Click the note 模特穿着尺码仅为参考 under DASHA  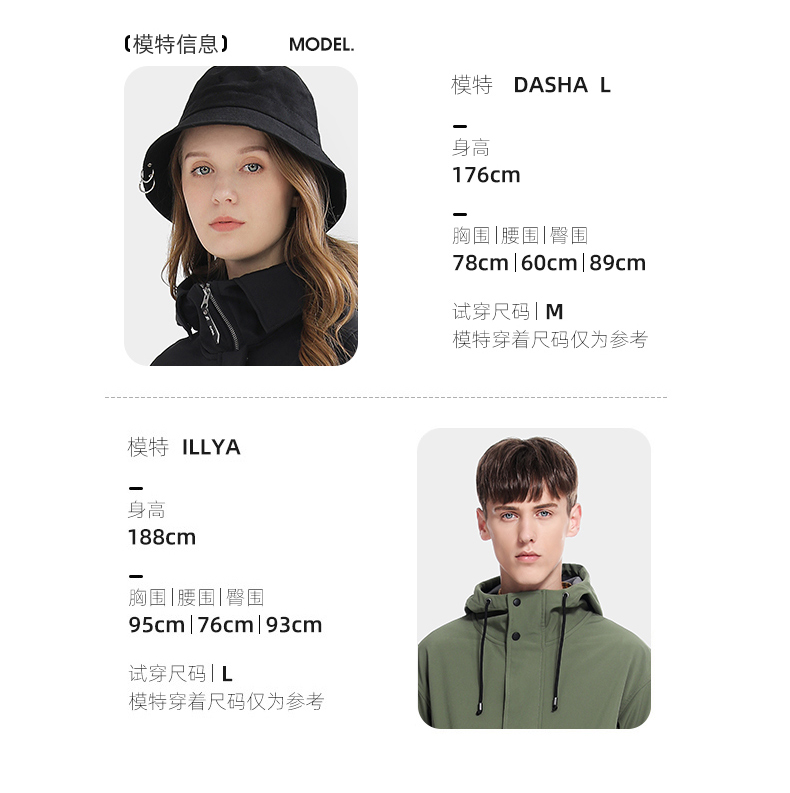pos(550,339)
